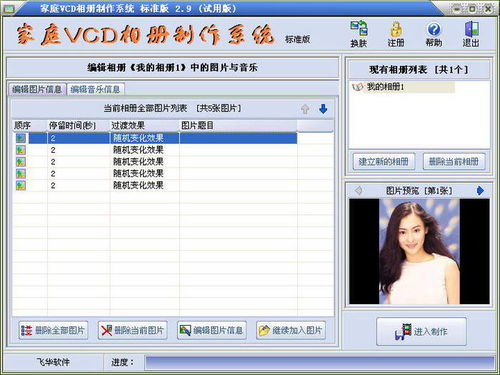Click the preview photo thumbnail

[419, 251]
